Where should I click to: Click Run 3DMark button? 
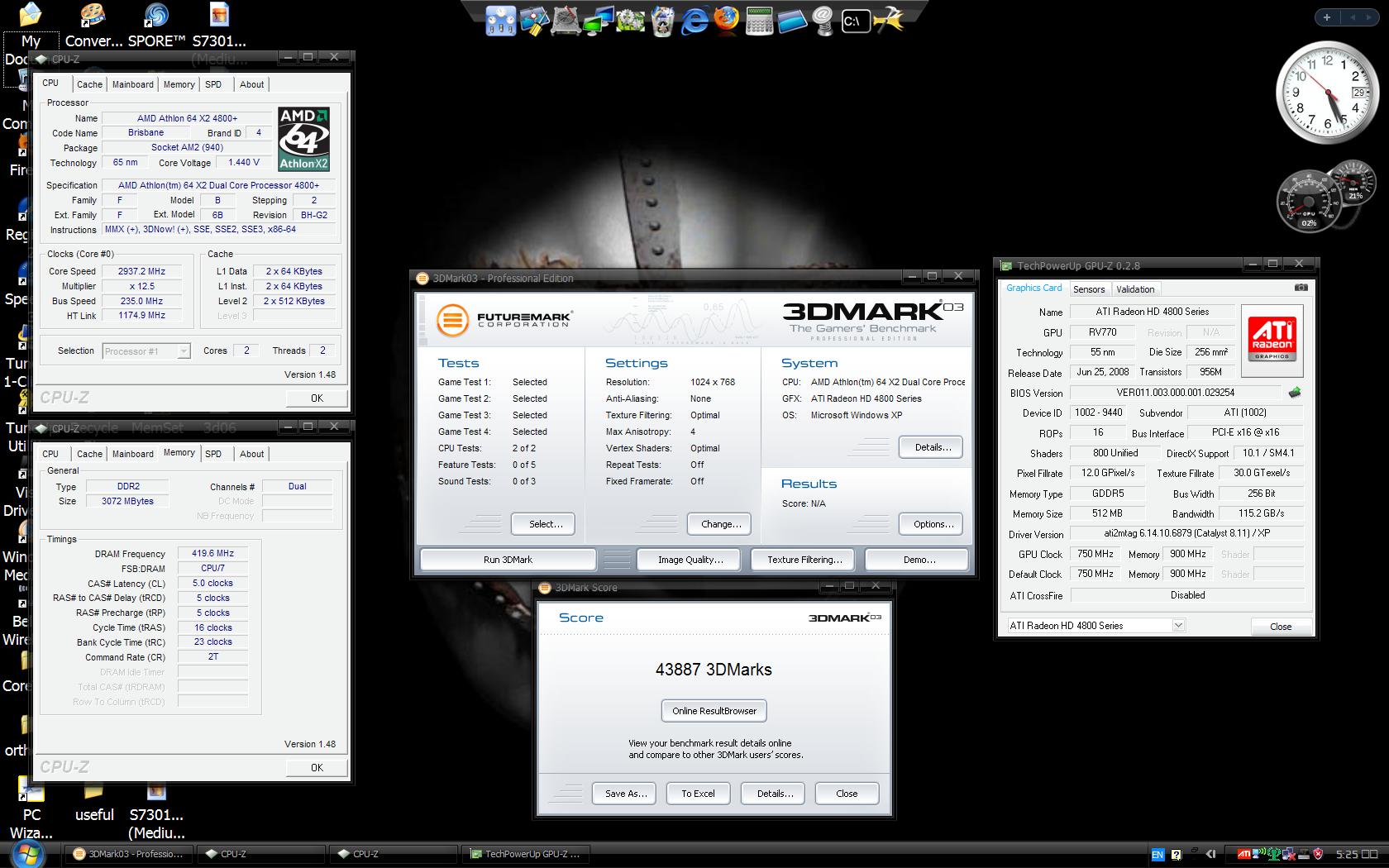[x=508, y=560]
